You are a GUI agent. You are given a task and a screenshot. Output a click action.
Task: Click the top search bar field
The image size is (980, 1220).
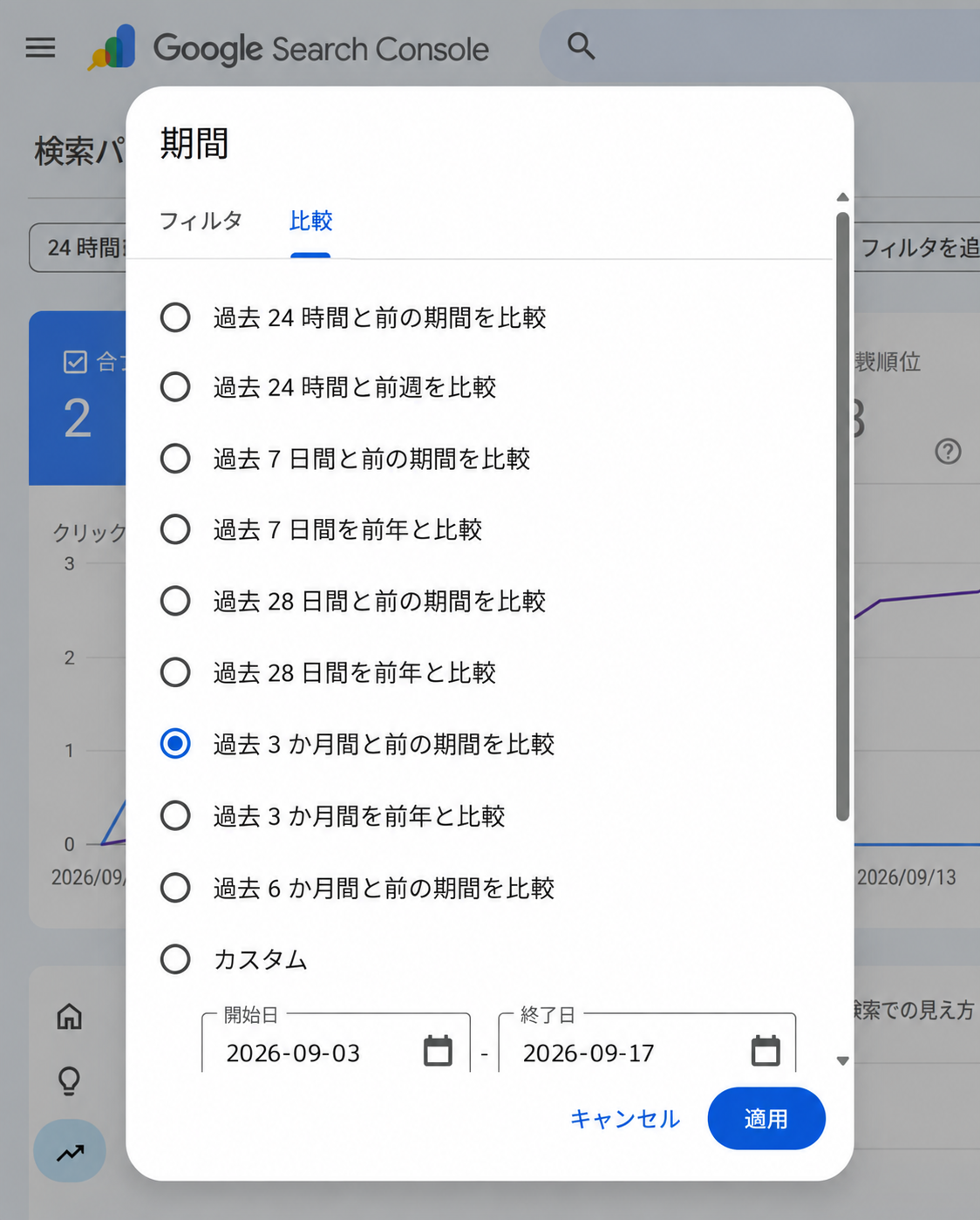pyautogui.click(x=759, y=46)
